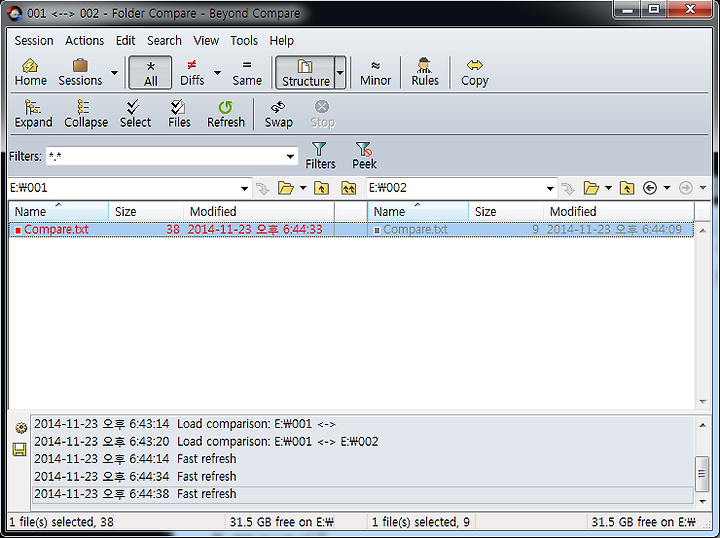Toggle the Diffs display filter
This screenshot has width=720, height=538.
click(x=192, y=72)
